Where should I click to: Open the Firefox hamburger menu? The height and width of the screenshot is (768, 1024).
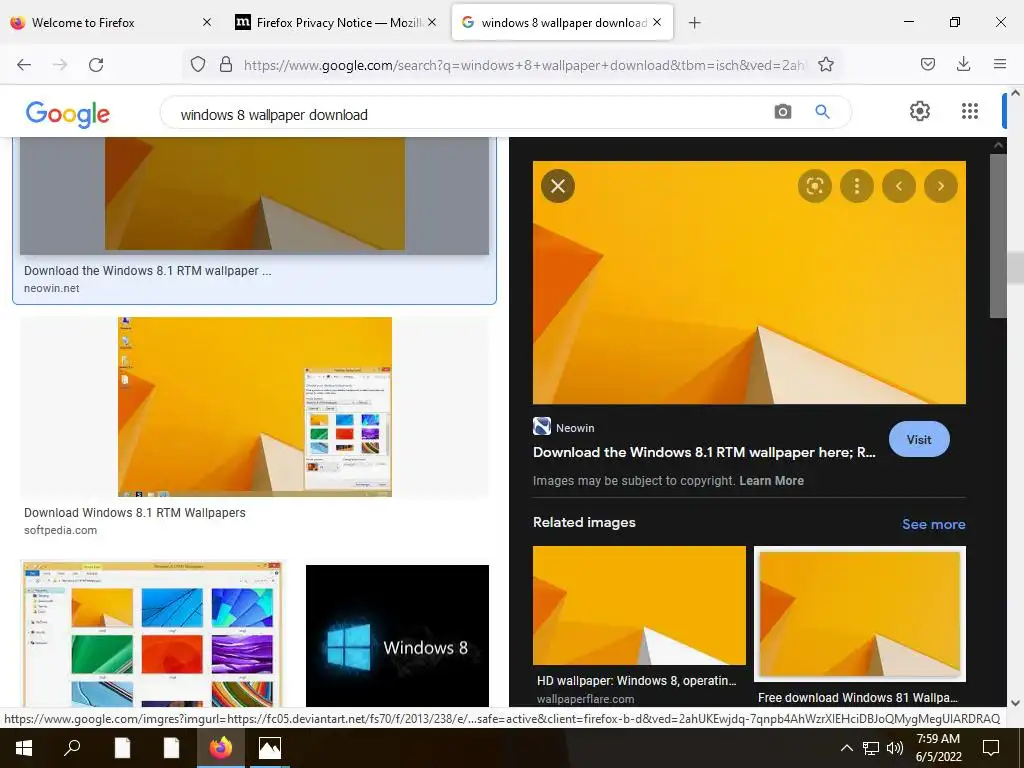click(x=1000, y=64)
